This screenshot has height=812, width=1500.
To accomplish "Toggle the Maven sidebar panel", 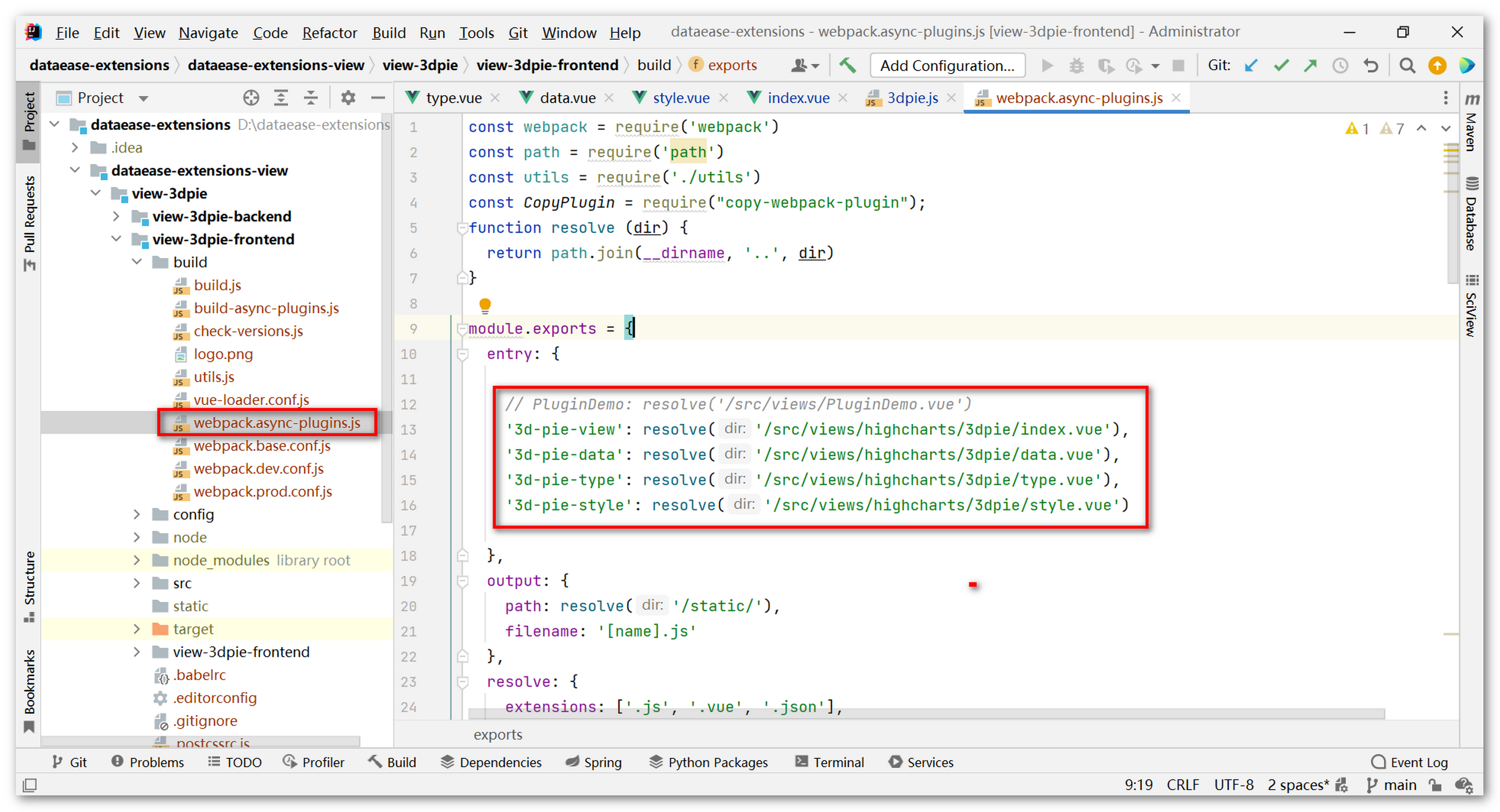I will [1471, 122].
